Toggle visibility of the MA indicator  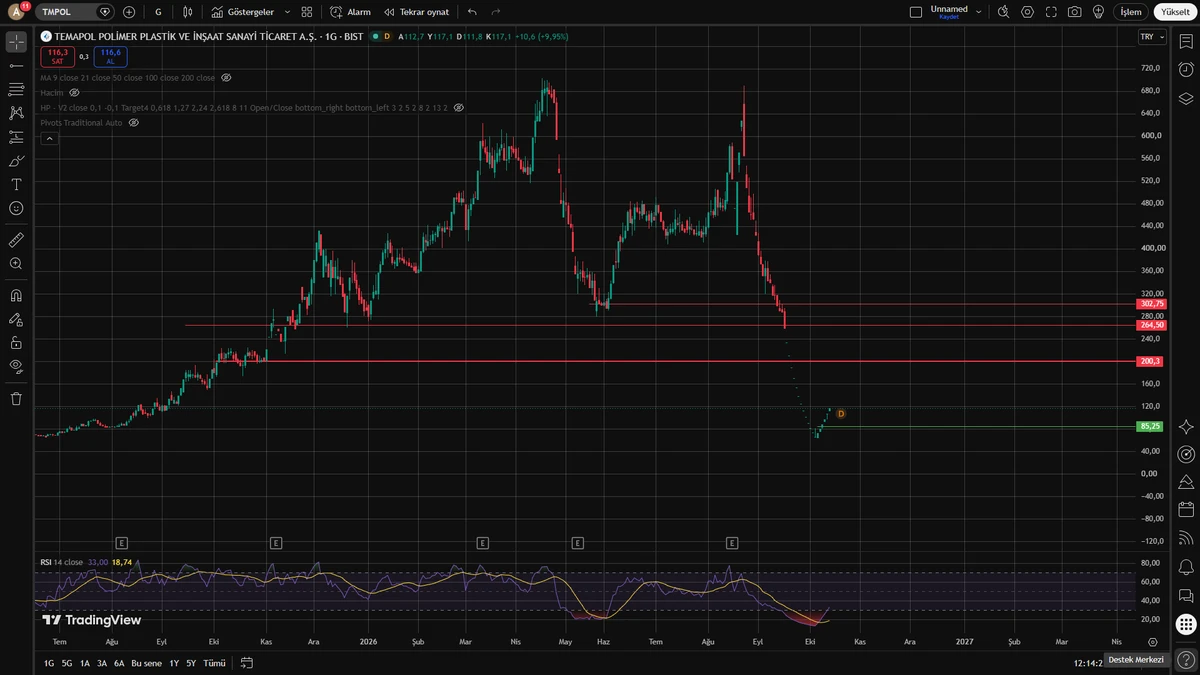point(226,78)
